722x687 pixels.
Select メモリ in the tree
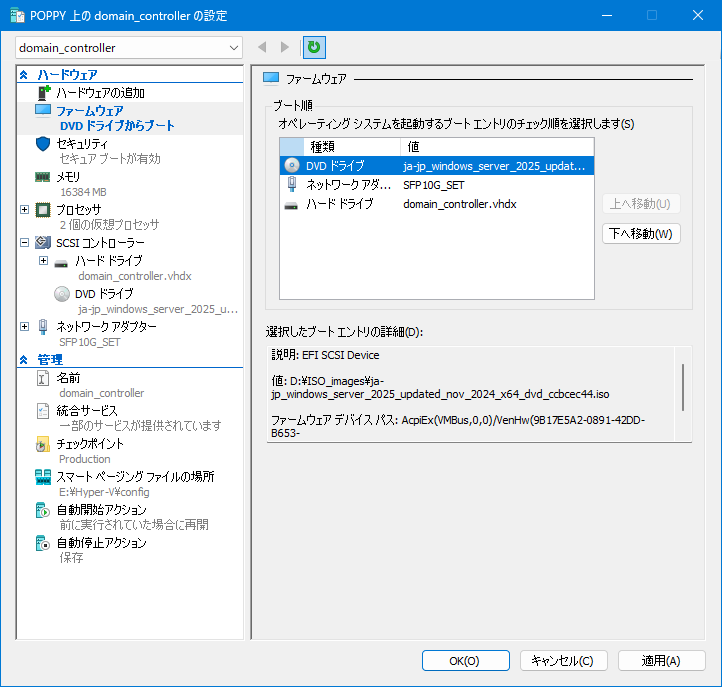tap(68, 177)
